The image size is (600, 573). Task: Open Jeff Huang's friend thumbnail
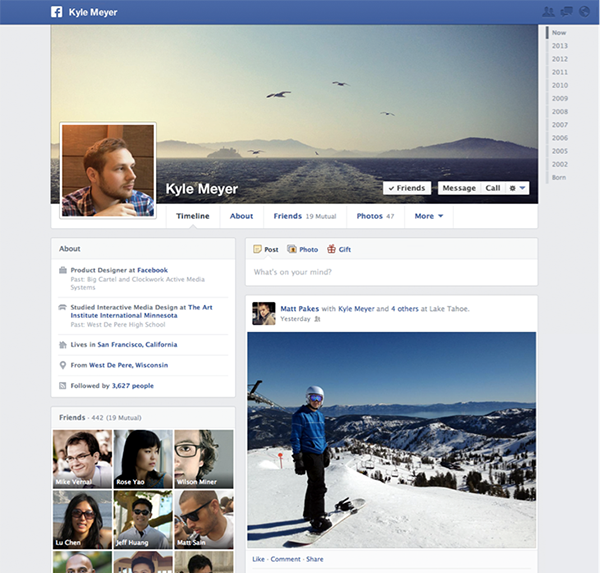click(x=143, y=519)
